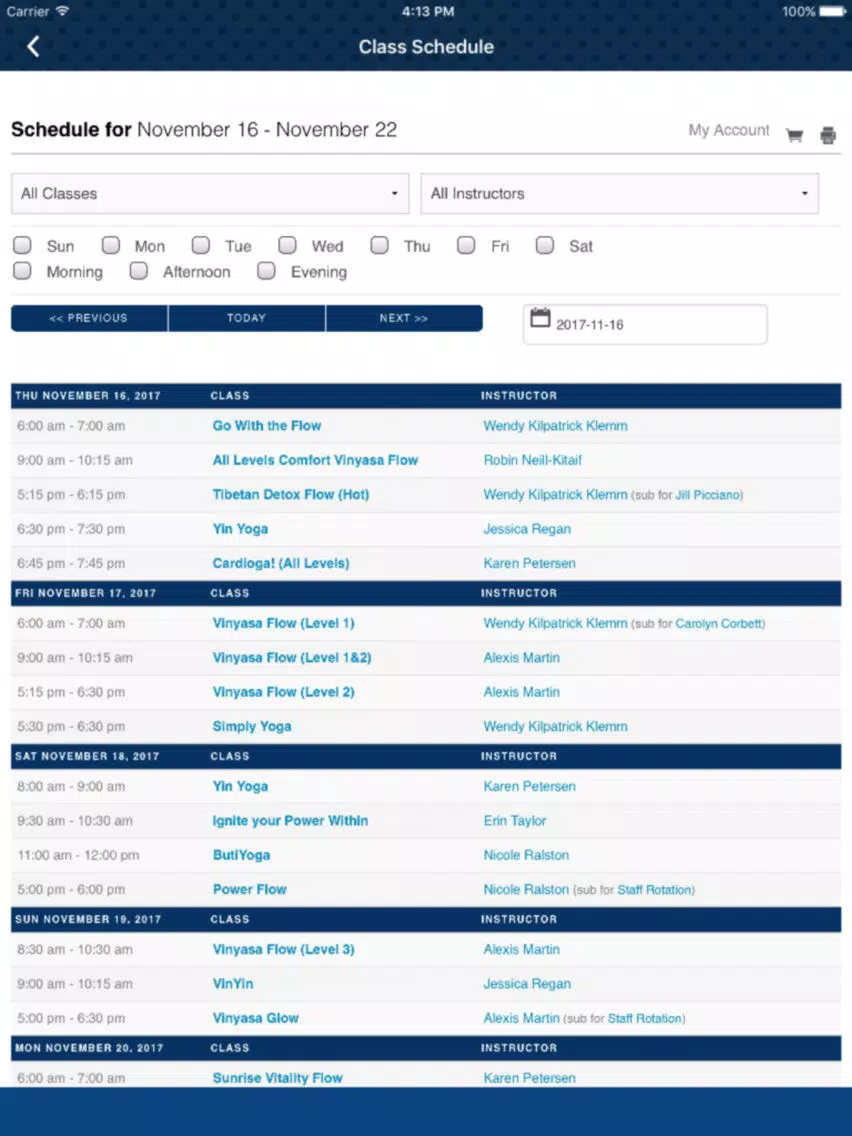Enable the Evening time filter
Viewport: 852px width, 1136px height.
pos(267,271)
